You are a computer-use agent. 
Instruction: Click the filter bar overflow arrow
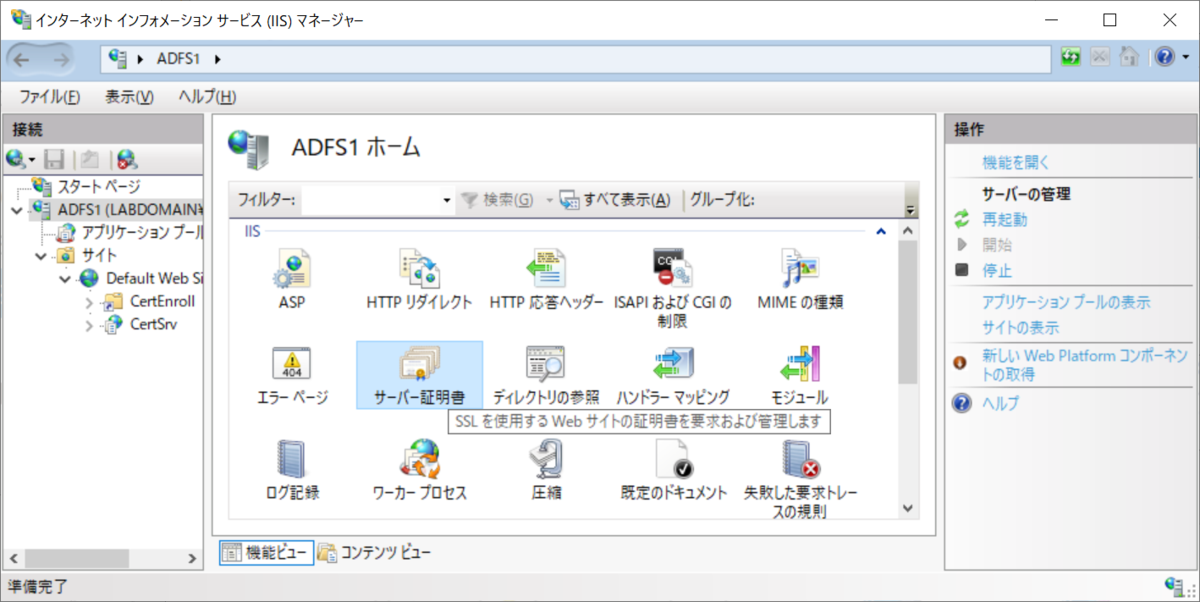(910, 211)
